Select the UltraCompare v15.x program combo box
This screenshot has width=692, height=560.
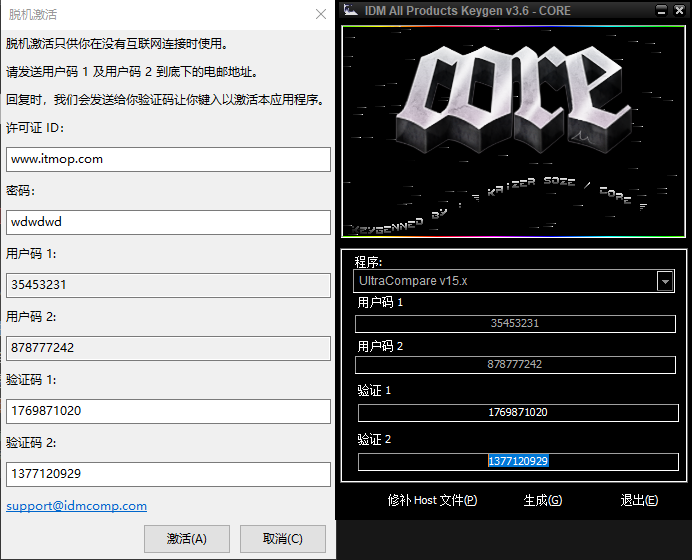(514, 281)
